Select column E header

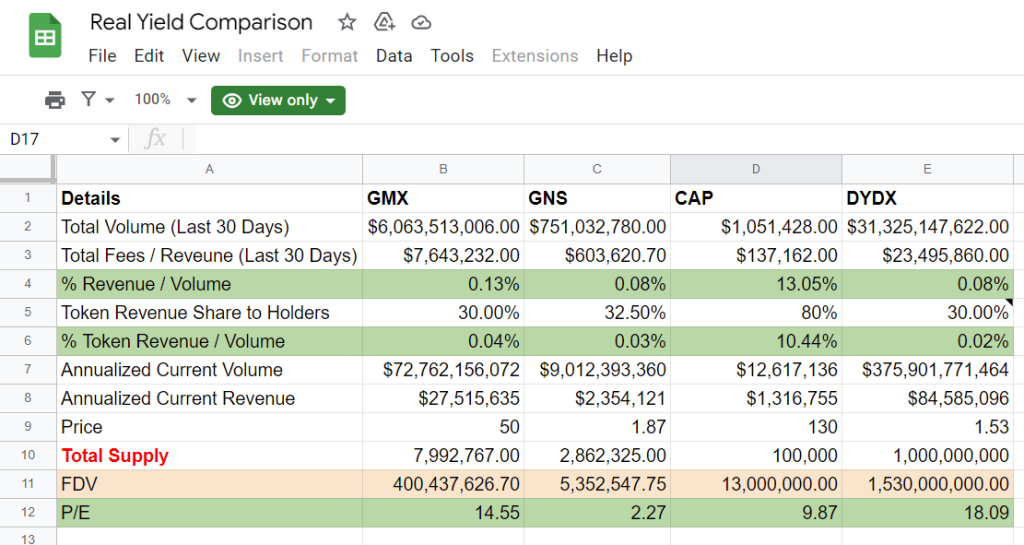[x=927, y=169]
